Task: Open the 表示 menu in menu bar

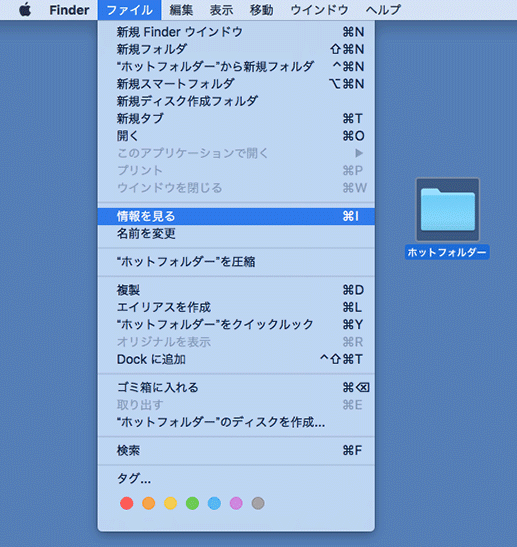Action: click(x=221, y=10)
